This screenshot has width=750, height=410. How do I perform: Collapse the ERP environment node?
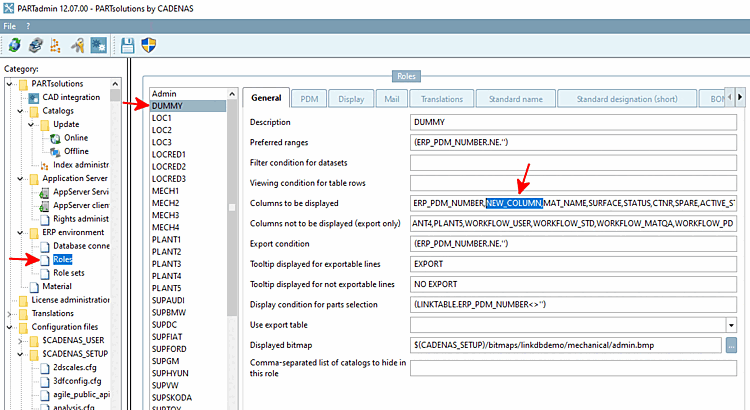(20, 233)
